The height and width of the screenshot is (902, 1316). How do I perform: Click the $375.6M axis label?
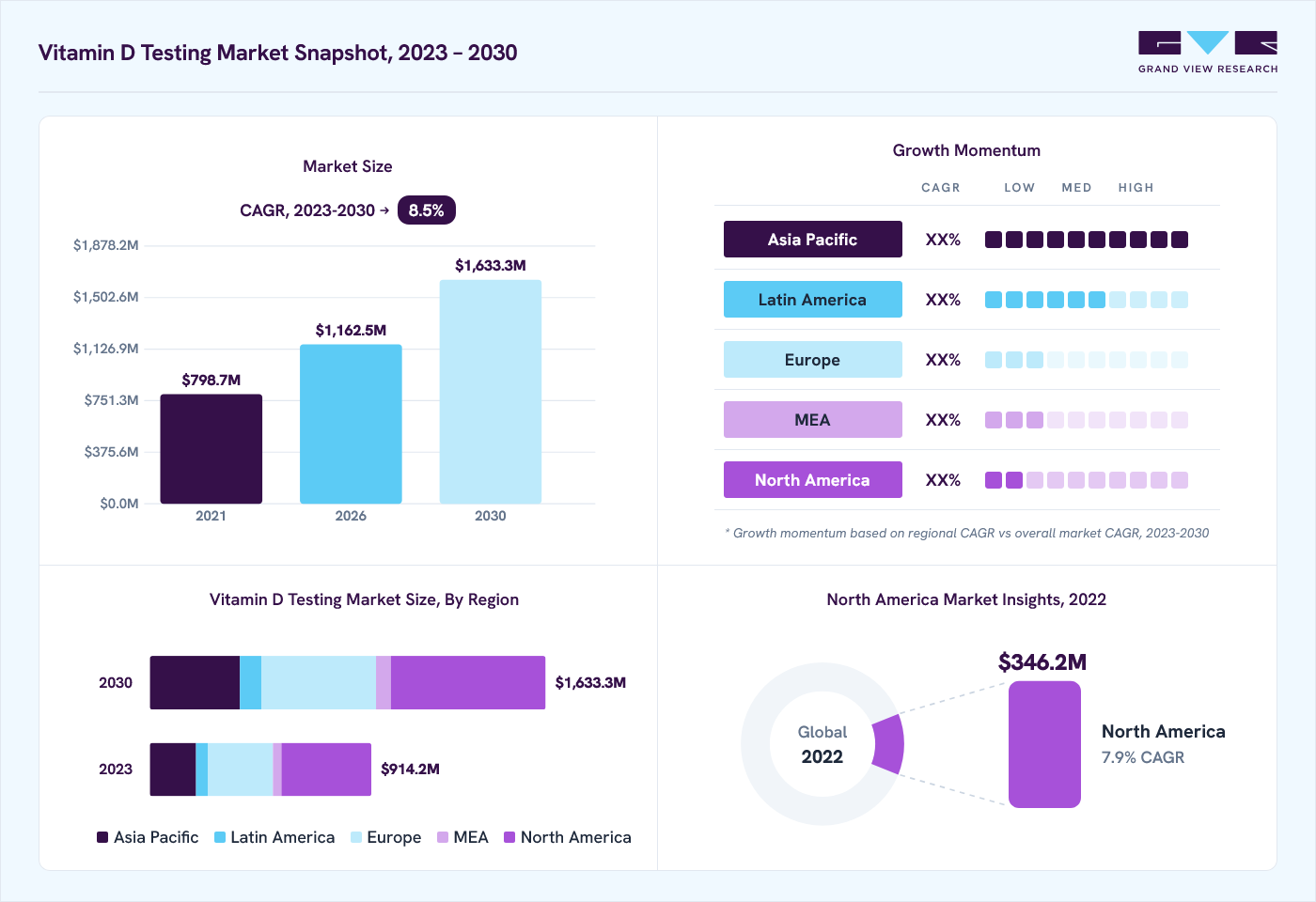click(111, 452)
